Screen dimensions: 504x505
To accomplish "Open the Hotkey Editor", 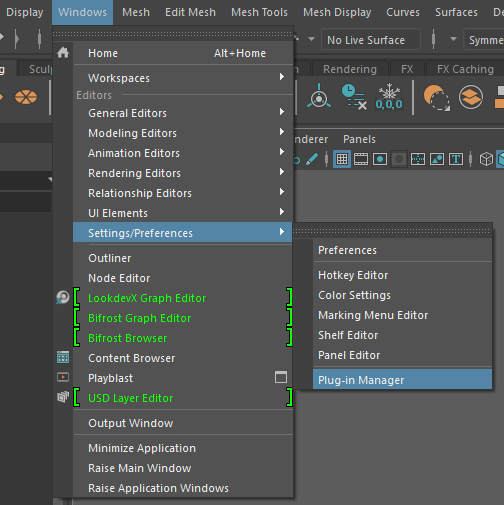I will pos(403,275).
